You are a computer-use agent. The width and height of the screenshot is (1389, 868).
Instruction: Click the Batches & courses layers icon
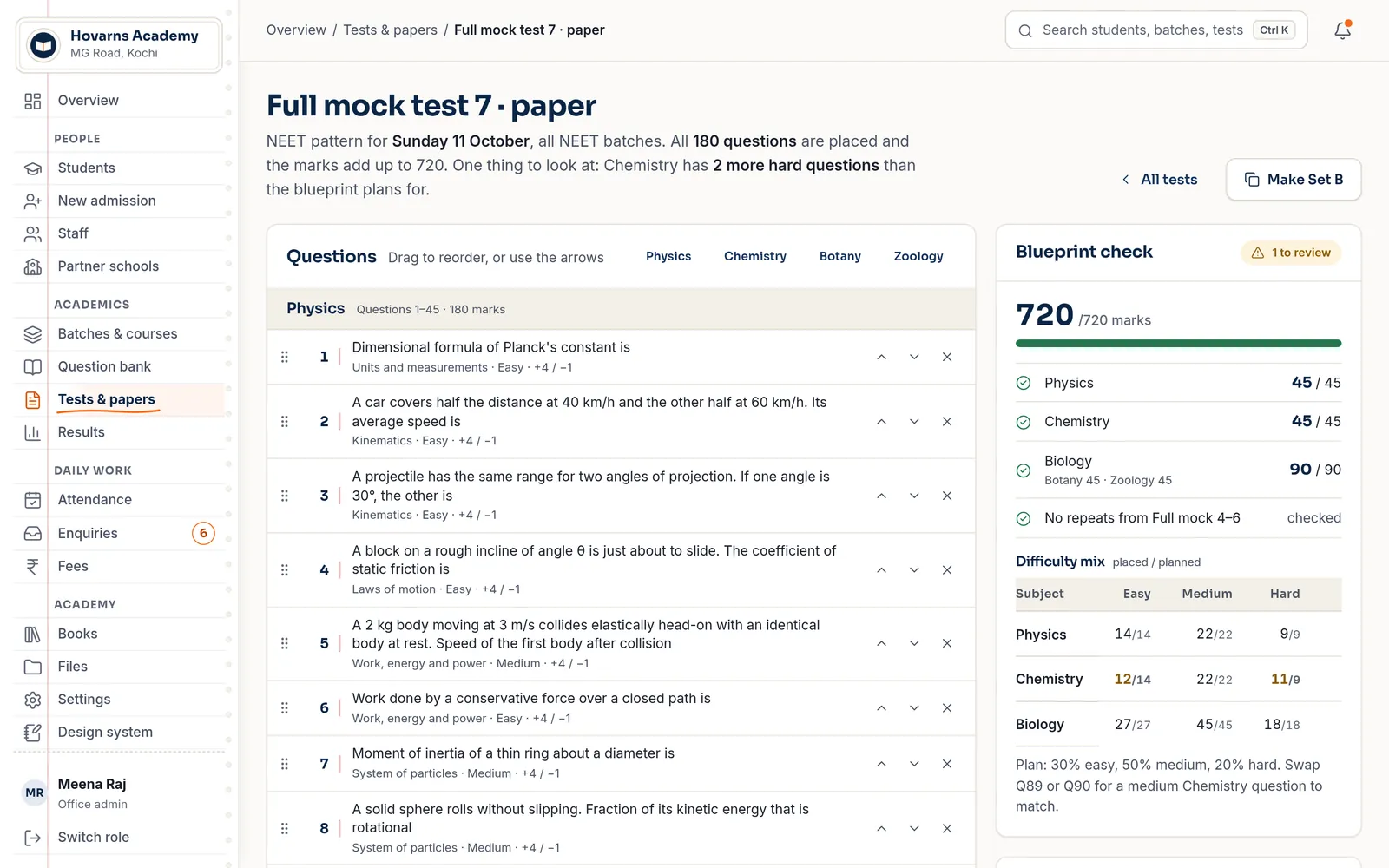coord(33,334)
